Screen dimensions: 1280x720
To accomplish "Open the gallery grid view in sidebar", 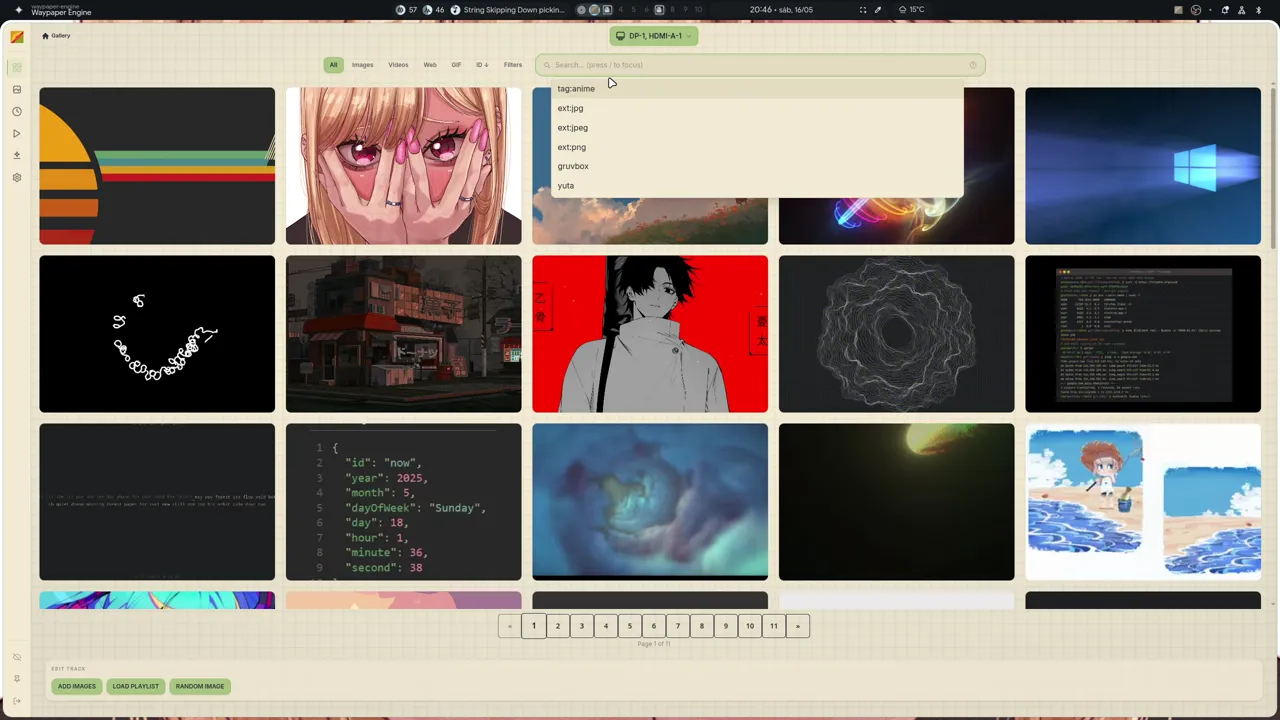I will click(17, 67).
